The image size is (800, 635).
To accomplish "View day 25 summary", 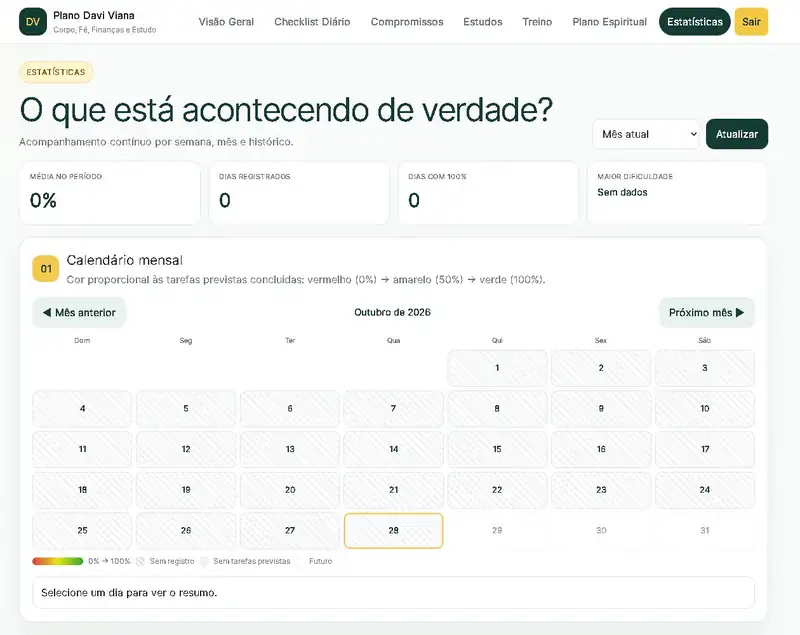I will pyautogui.click(x=82, y=530).
